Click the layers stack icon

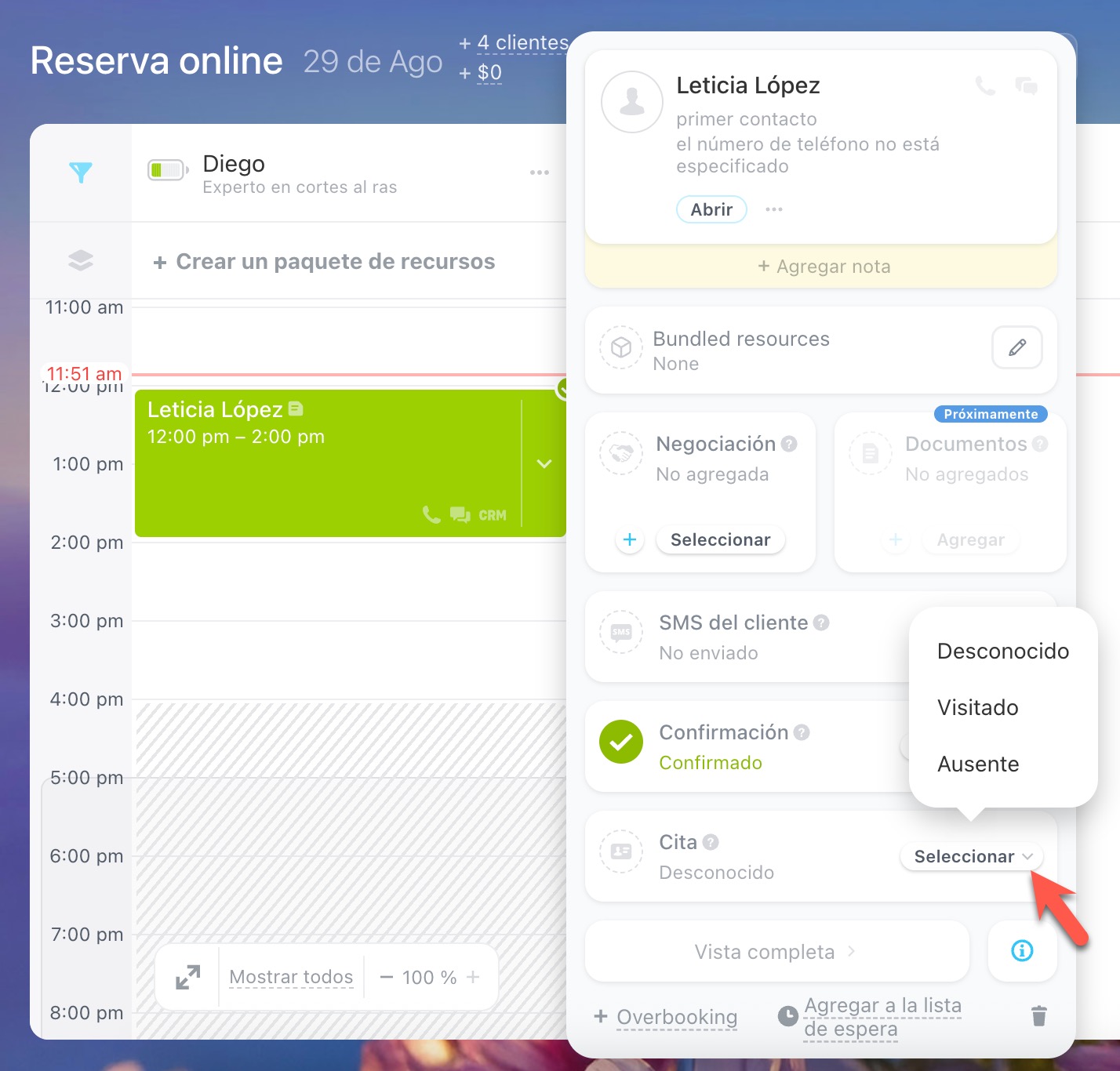81,260
